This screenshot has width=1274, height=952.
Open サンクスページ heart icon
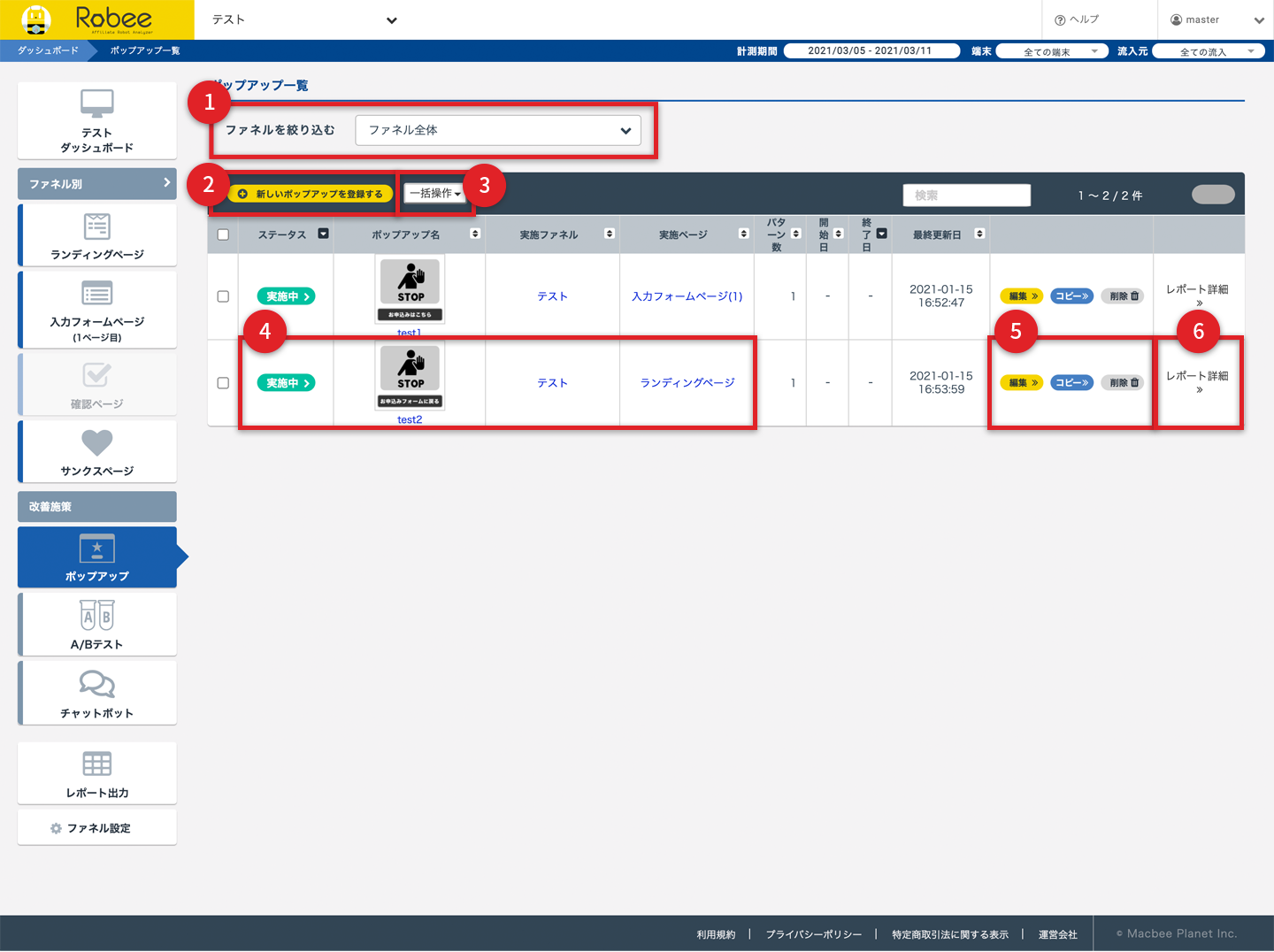tap(97, 442)
